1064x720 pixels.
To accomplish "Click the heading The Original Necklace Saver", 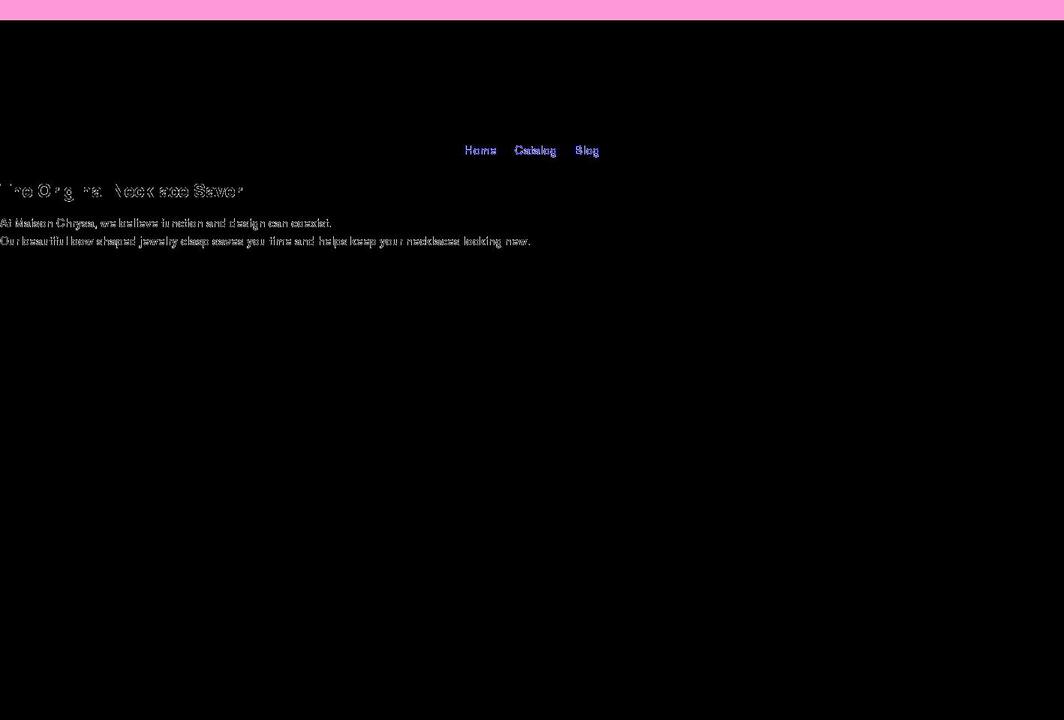I will click(120, 190).
